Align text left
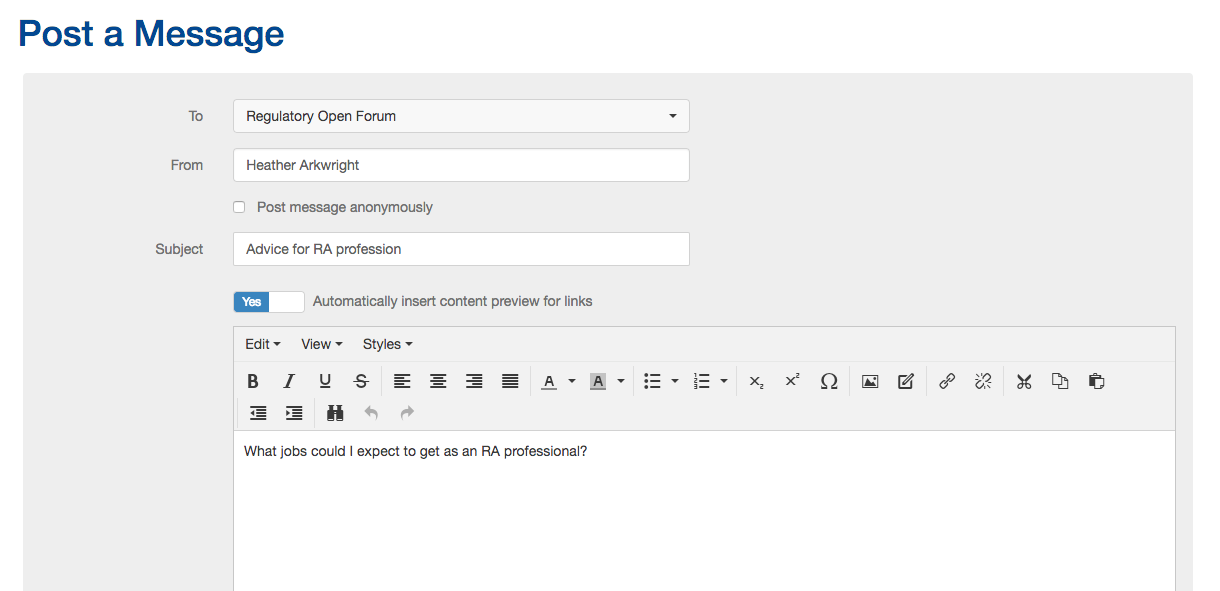 [x=402, y=381]
